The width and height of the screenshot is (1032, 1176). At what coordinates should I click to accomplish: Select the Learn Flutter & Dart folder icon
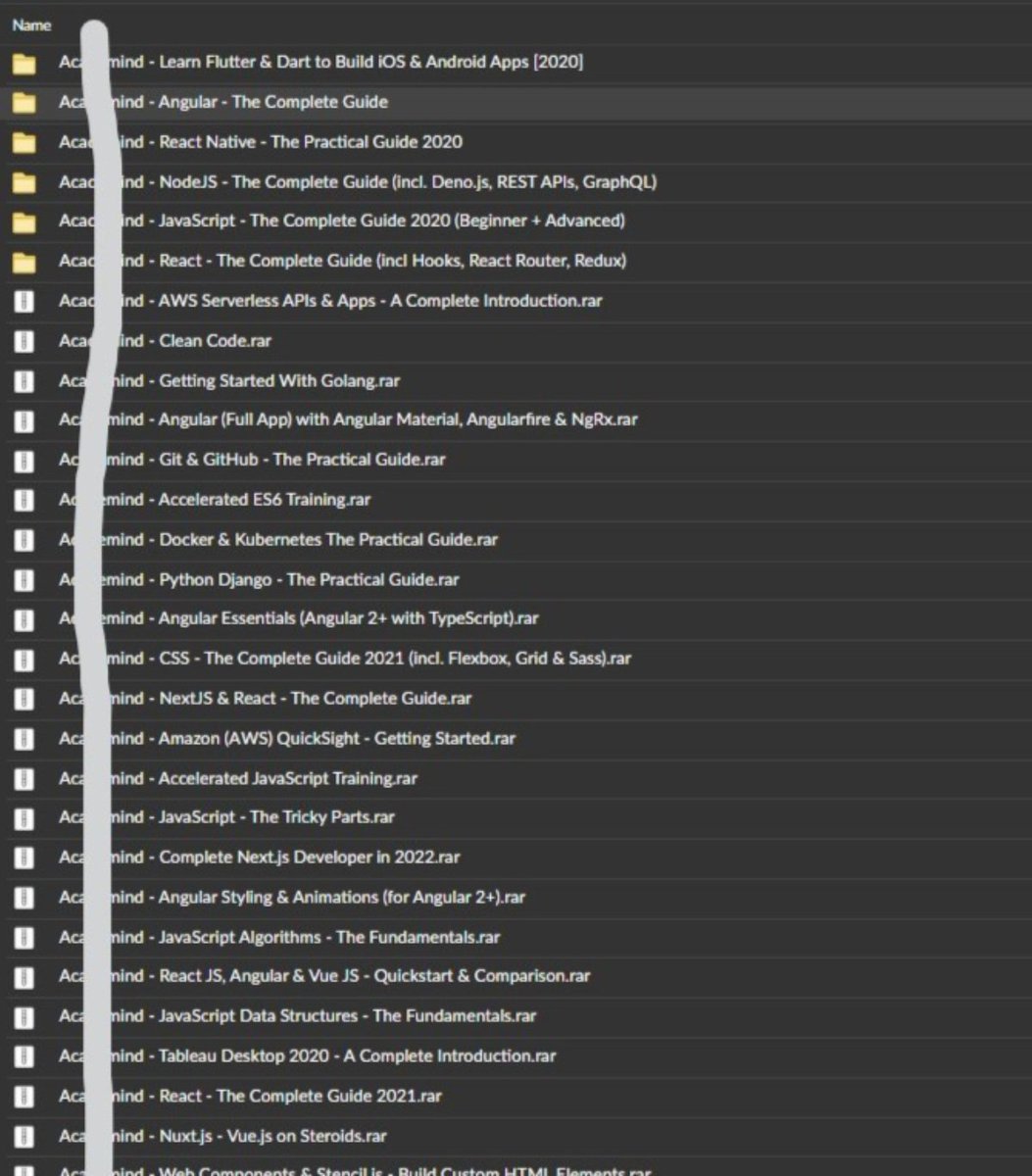(x=25, y=65)
